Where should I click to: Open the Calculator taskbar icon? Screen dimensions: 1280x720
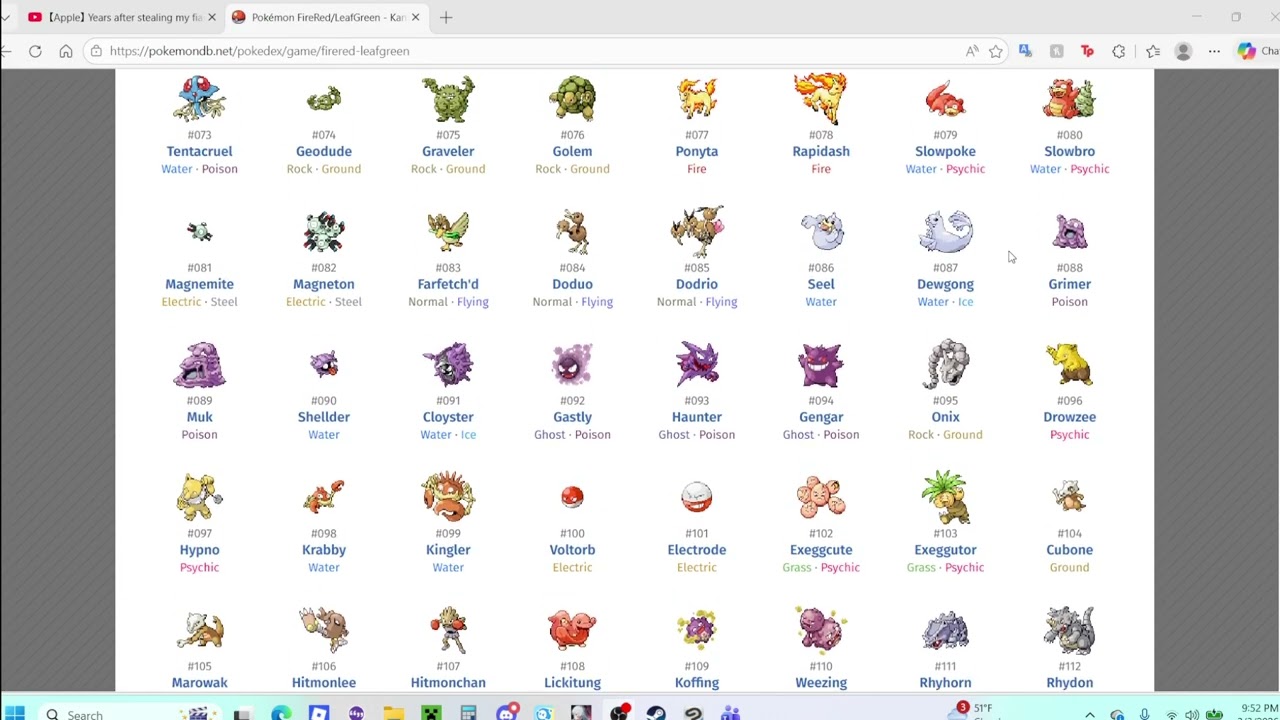point(468,713)
